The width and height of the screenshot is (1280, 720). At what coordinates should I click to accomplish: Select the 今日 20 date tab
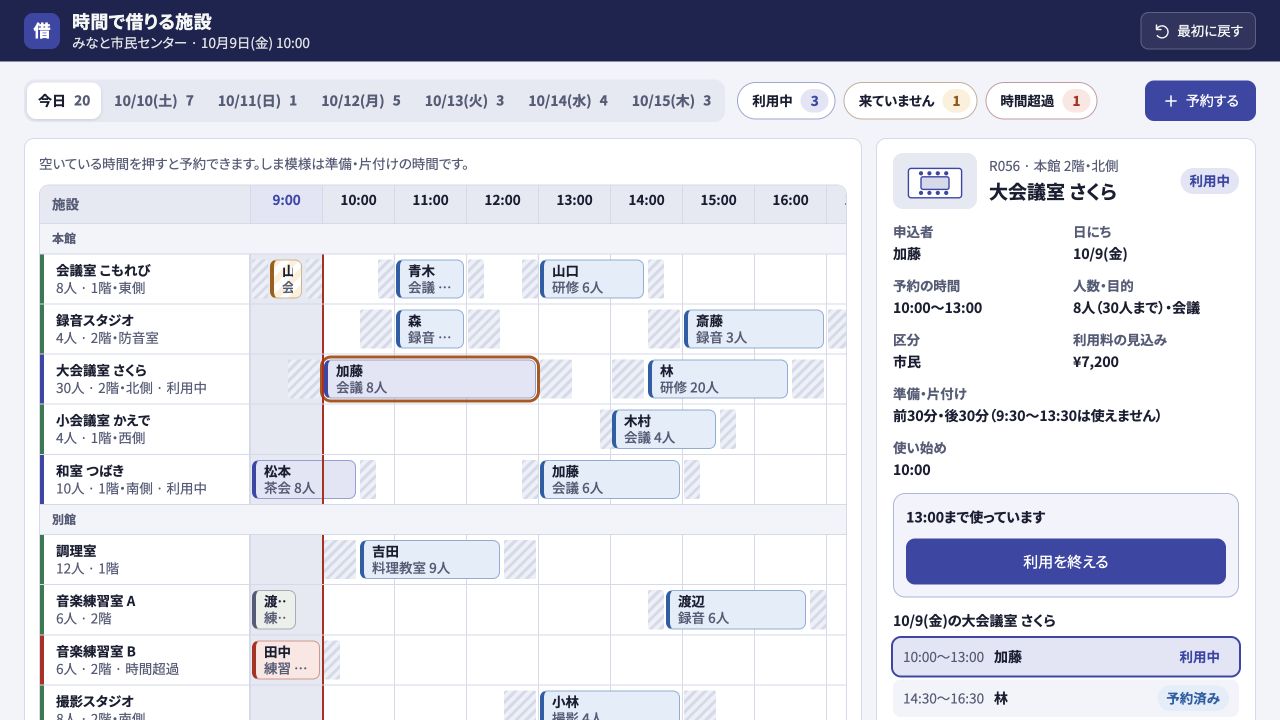(64, 101)
